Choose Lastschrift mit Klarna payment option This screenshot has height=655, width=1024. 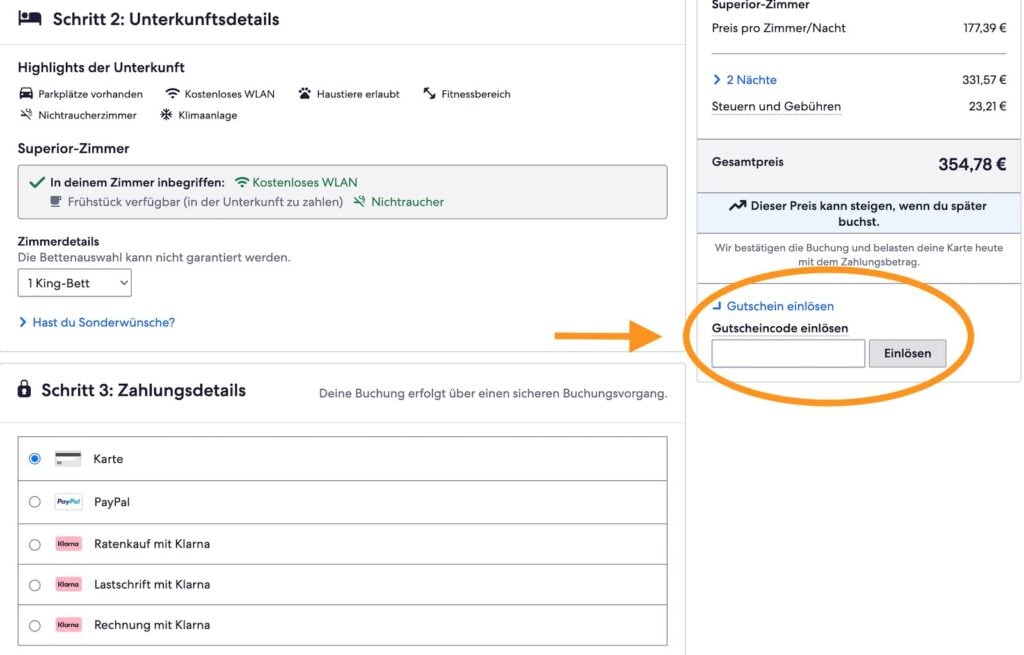33,585
